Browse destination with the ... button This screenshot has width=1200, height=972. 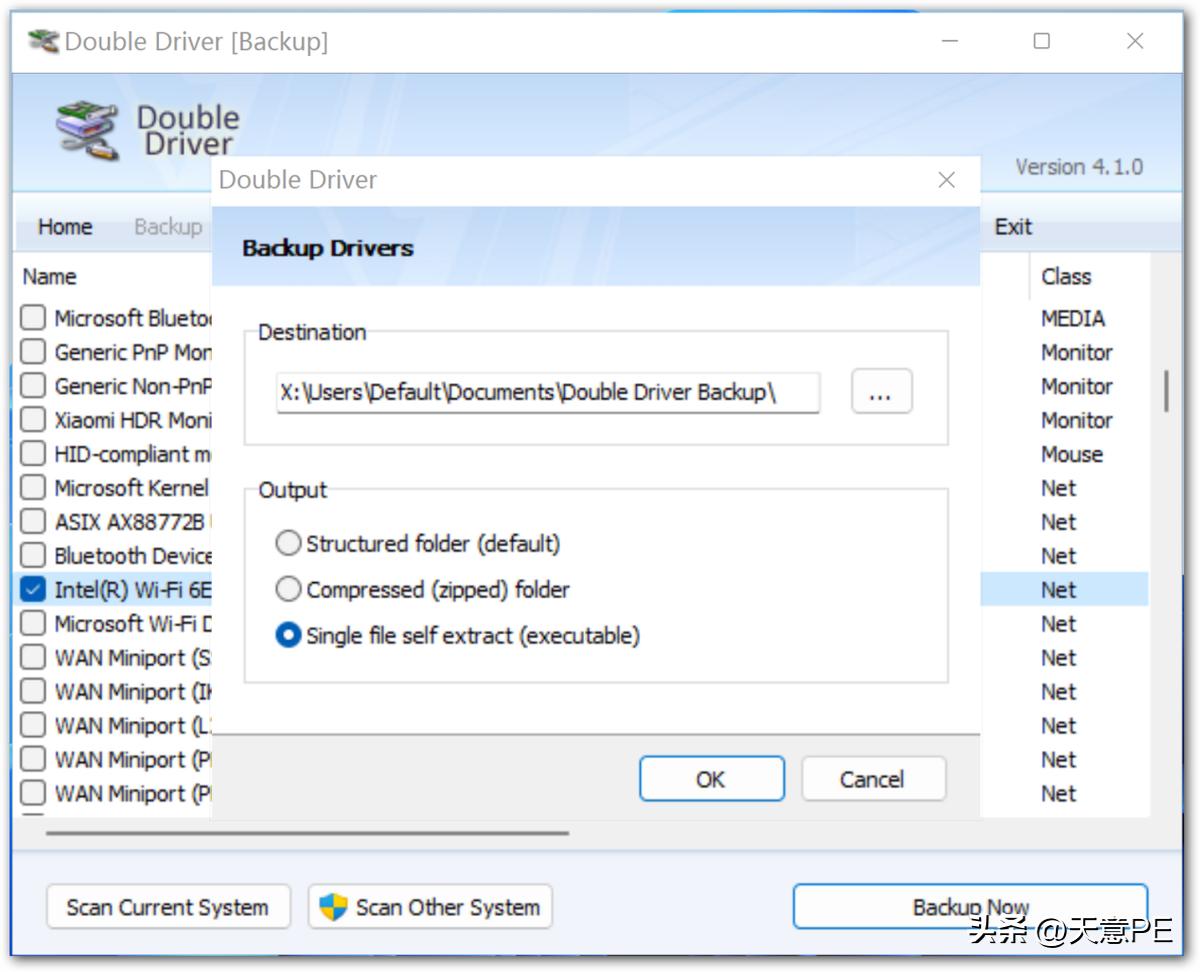881,392
